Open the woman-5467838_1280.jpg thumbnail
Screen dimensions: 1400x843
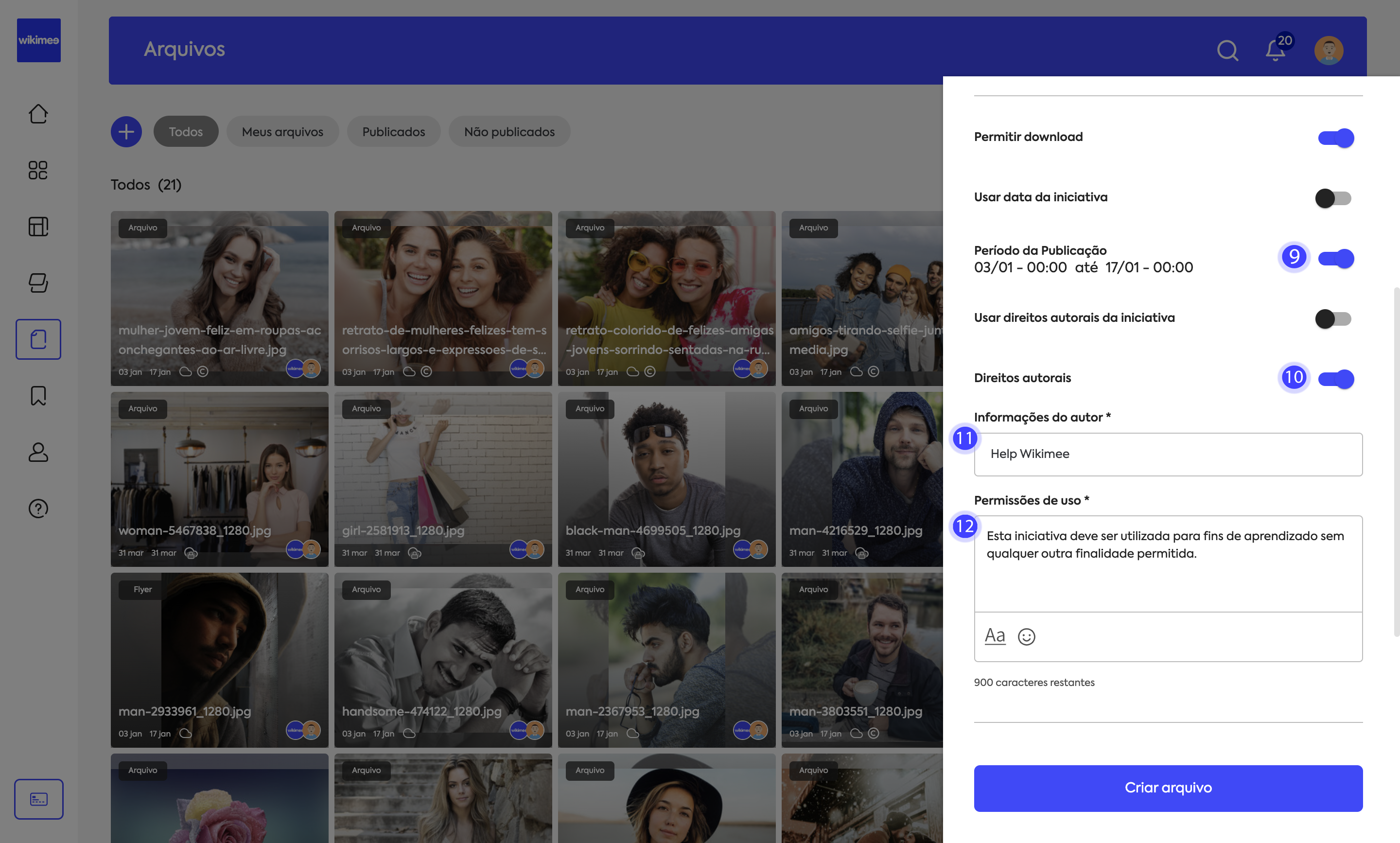219,479
